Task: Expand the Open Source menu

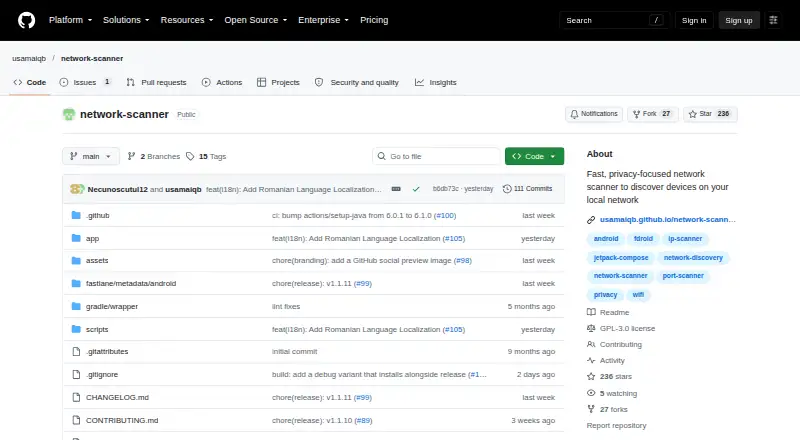Action: [256, 20]
